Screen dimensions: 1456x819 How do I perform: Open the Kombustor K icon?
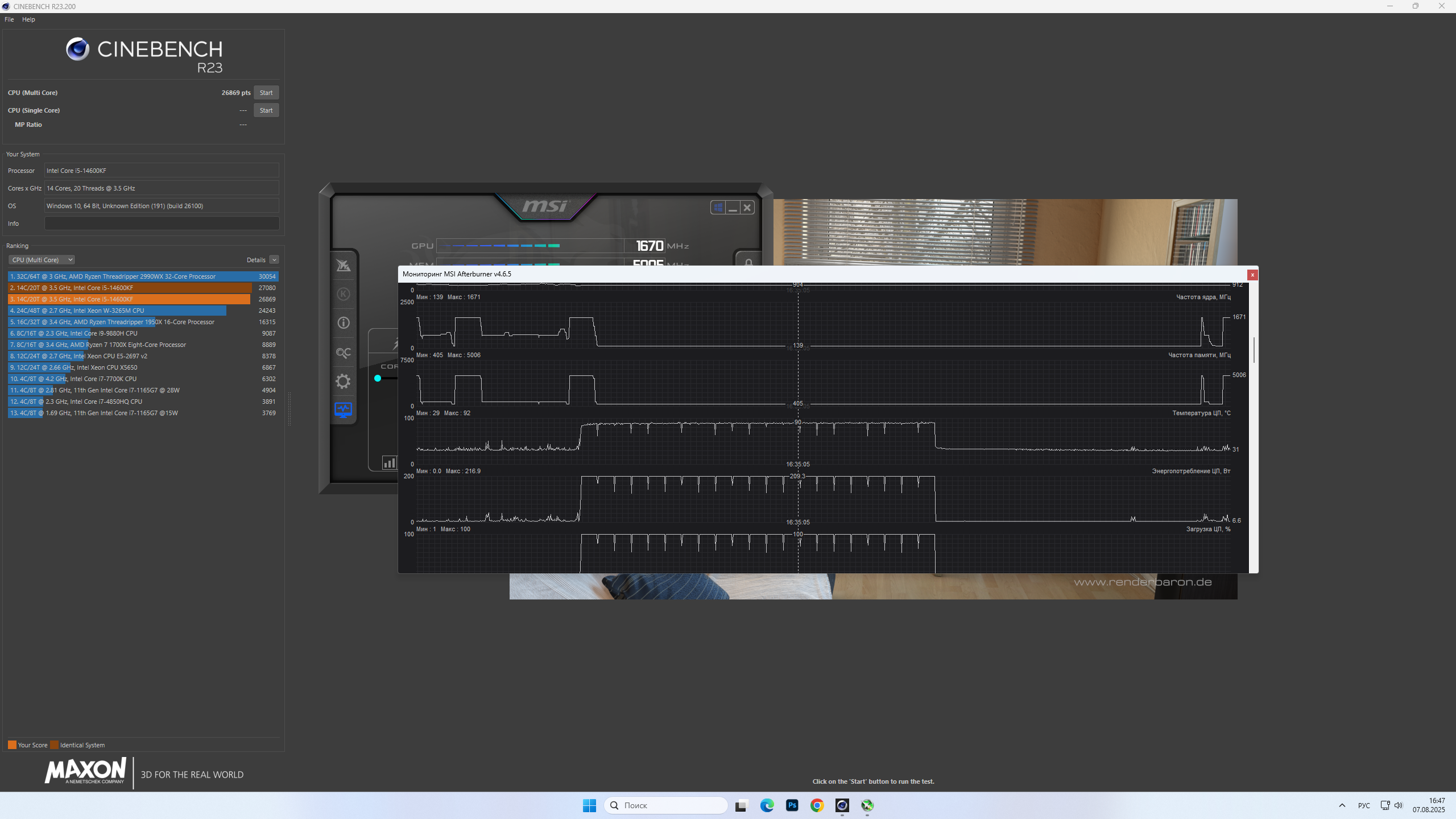[x=343, y=294]
